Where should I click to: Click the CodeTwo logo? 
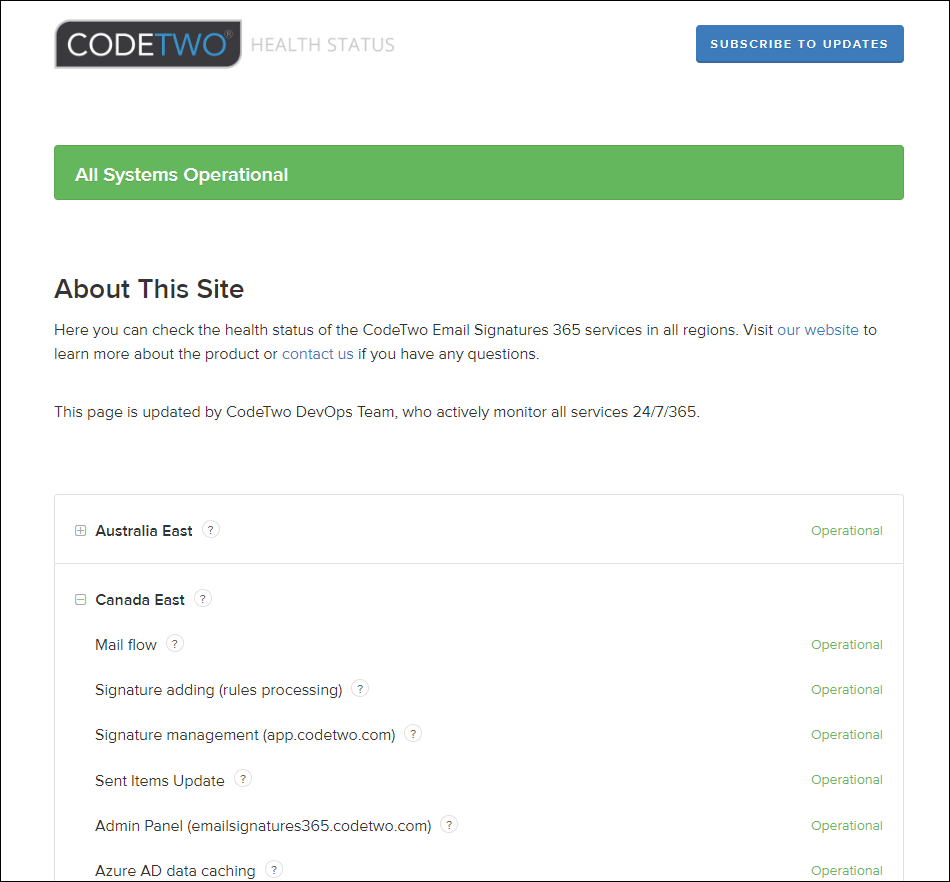[x=148, y=44]
